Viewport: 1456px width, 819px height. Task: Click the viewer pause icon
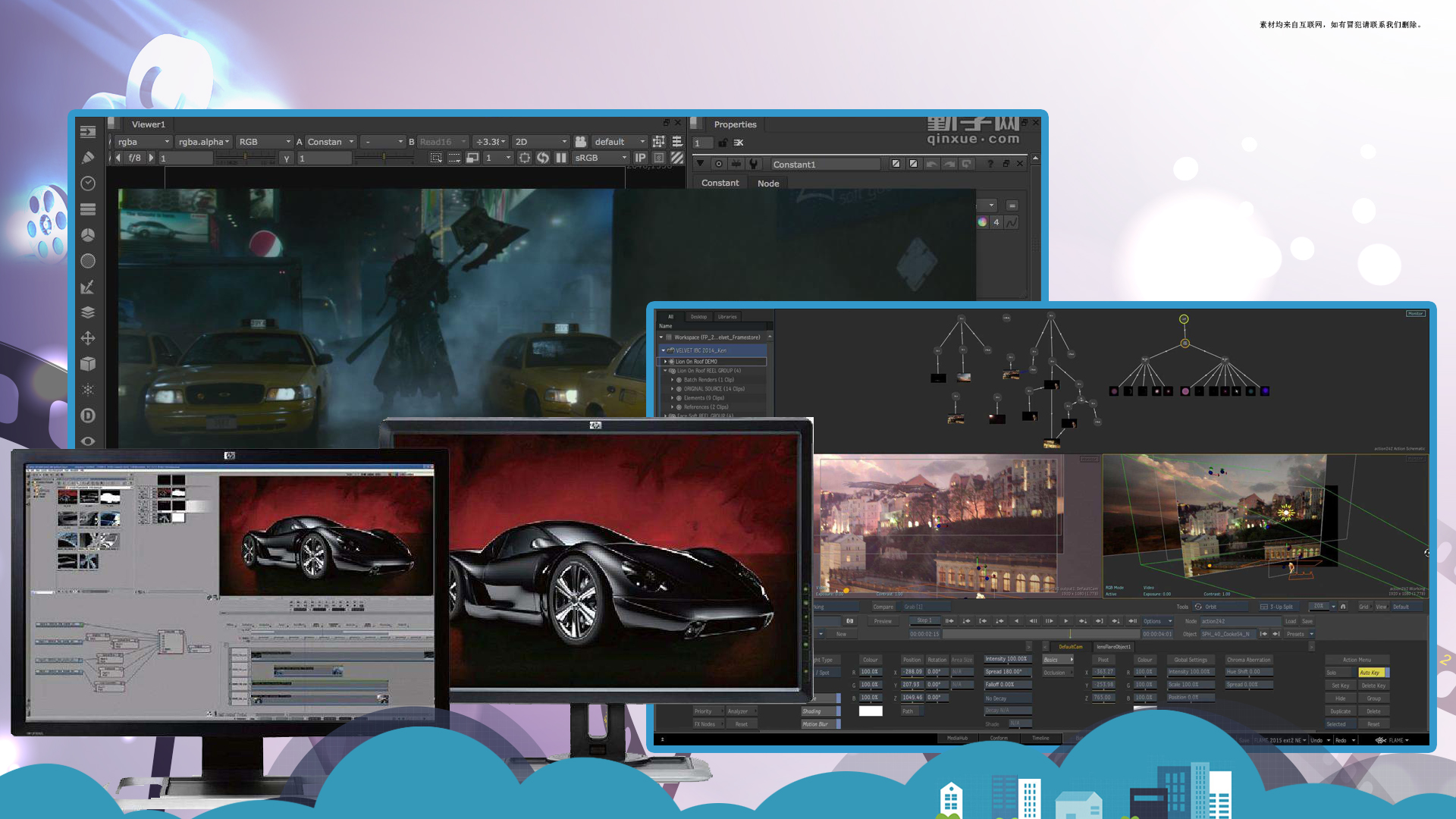point(561,158)
